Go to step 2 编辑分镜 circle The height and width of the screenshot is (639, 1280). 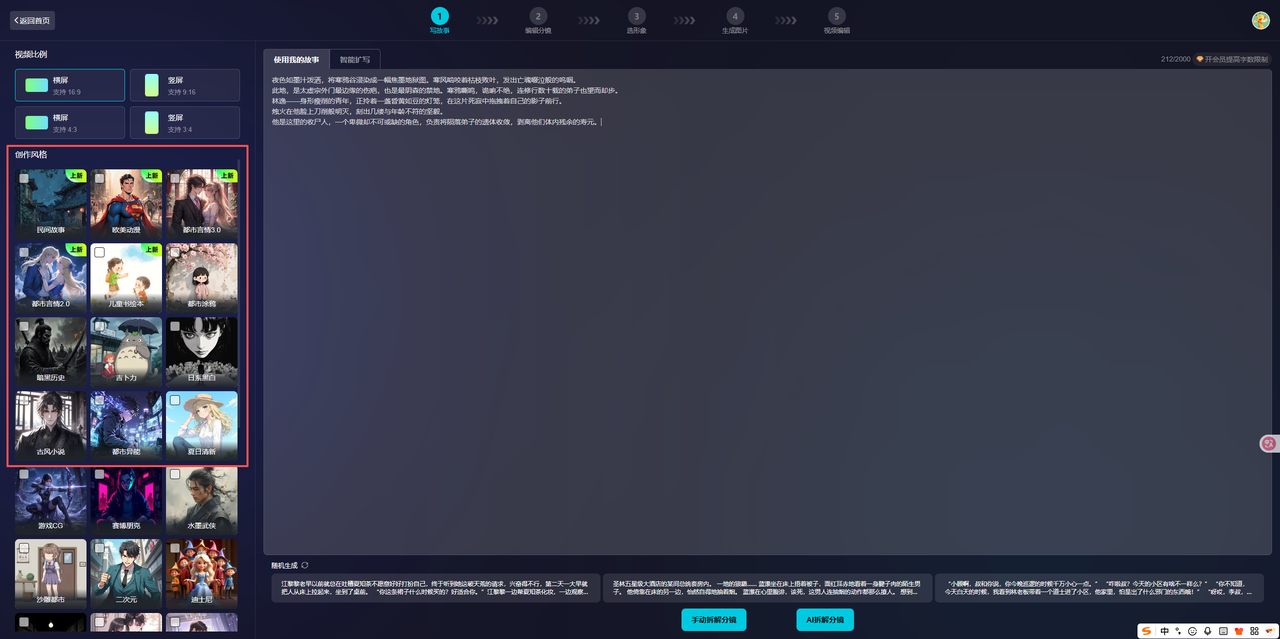[x=538, y=16]
